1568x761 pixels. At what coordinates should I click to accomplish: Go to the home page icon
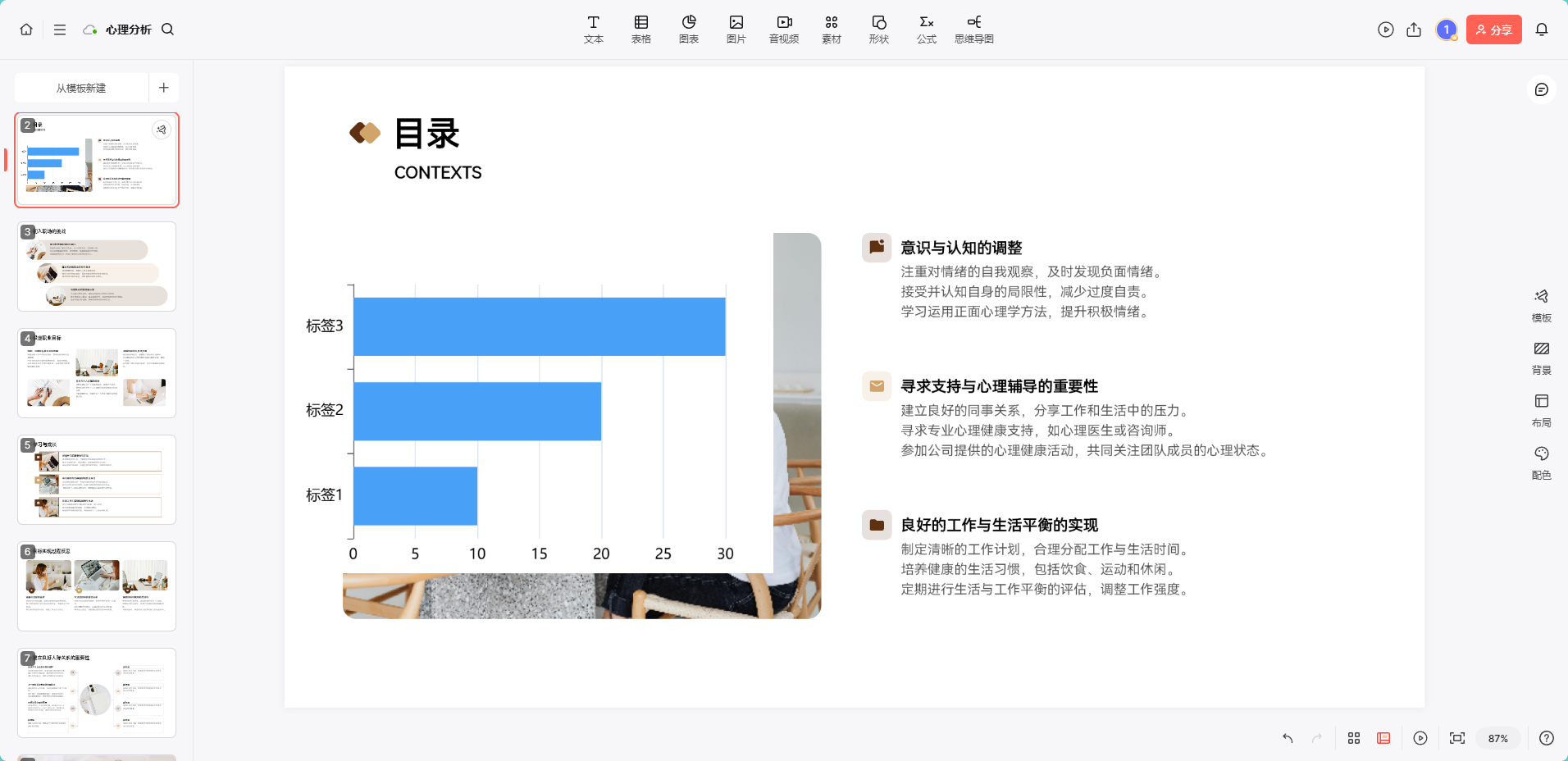(x=26, y=30)
